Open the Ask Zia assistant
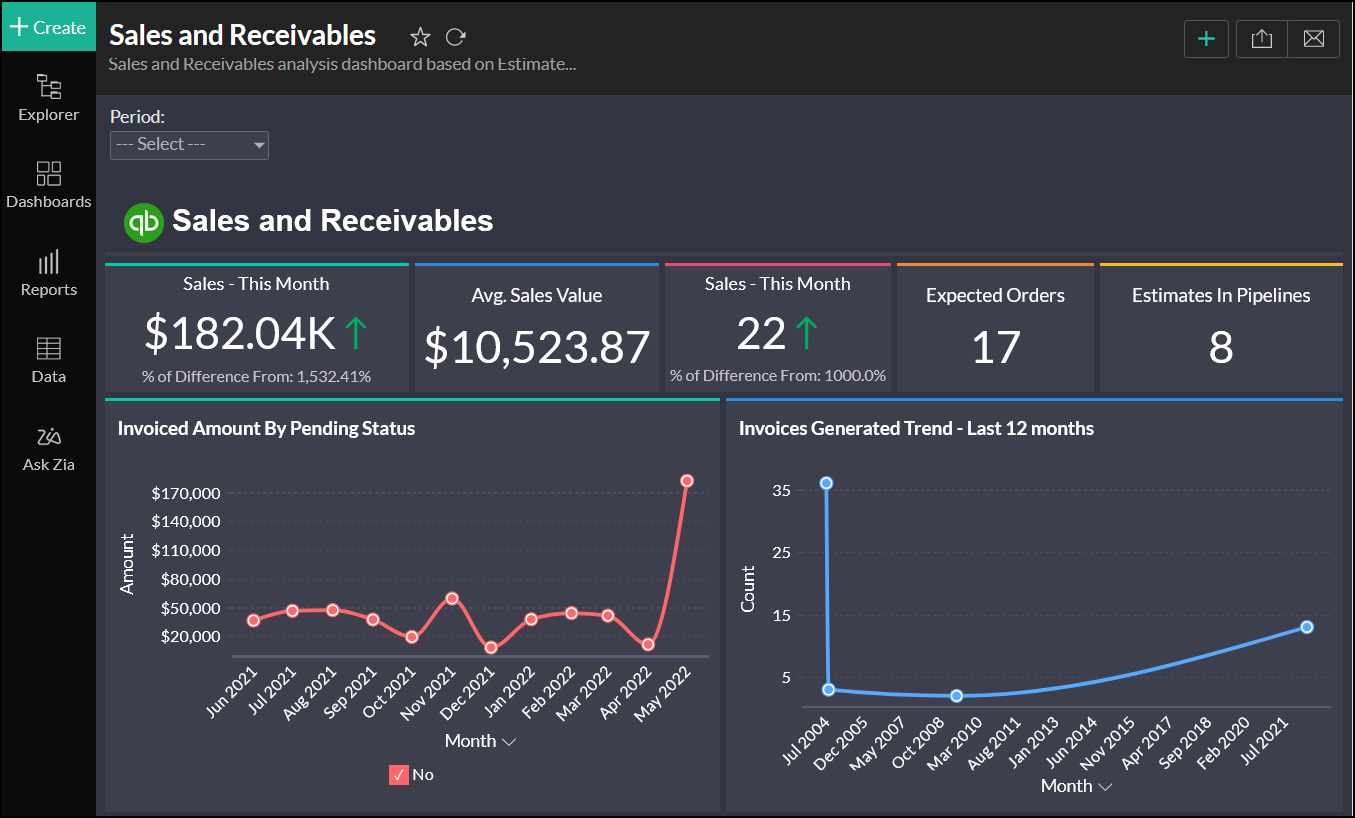The width and height of the screenshot is (1355, 818). (x=48, y=438)
